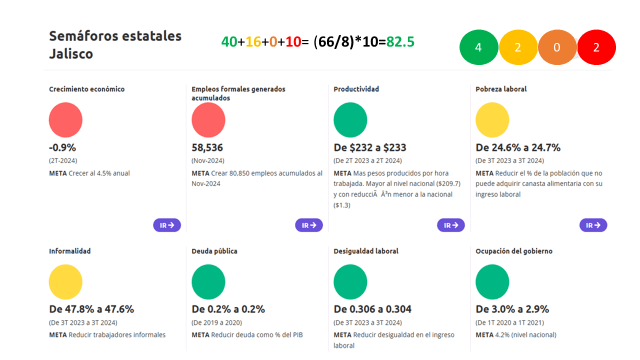Click red indicator under Empleos formales generados
Screen dimensions: 640x360
coord(208,120)
